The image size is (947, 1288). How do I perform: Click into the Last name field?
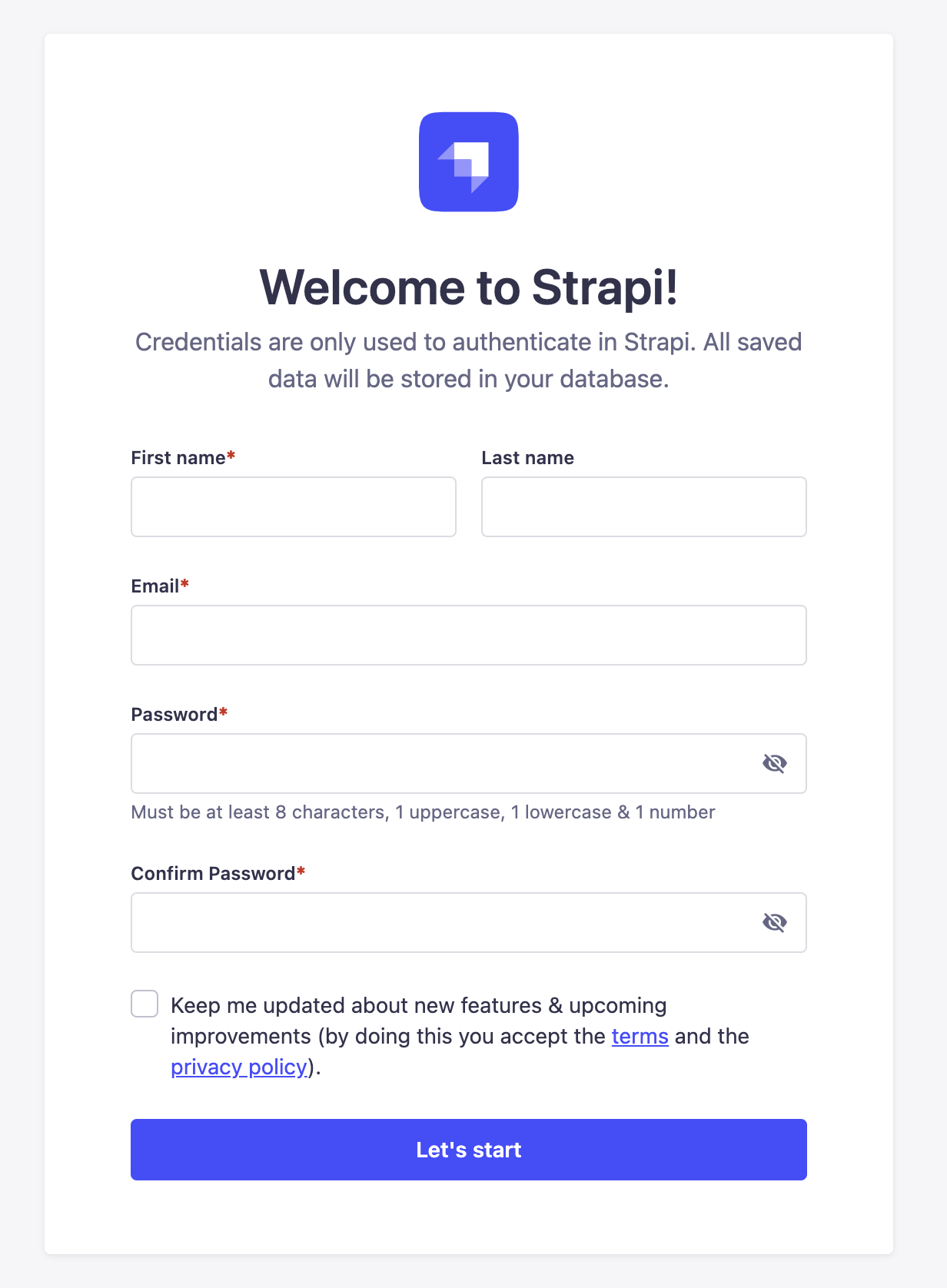(x=643, y=507)
